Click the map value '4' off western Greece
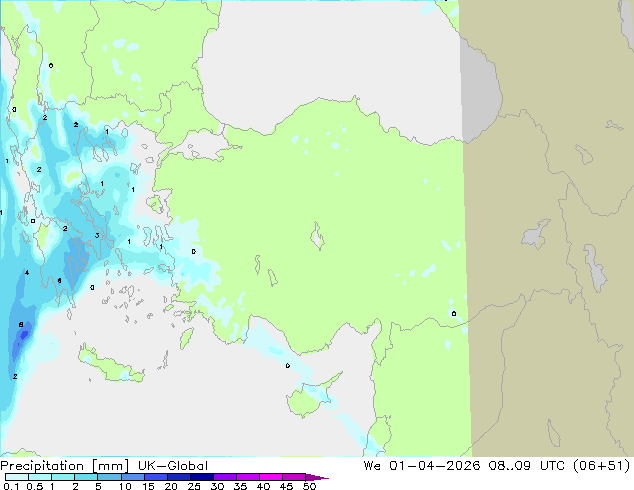This screenshot has height=490, width=634. 27,273
